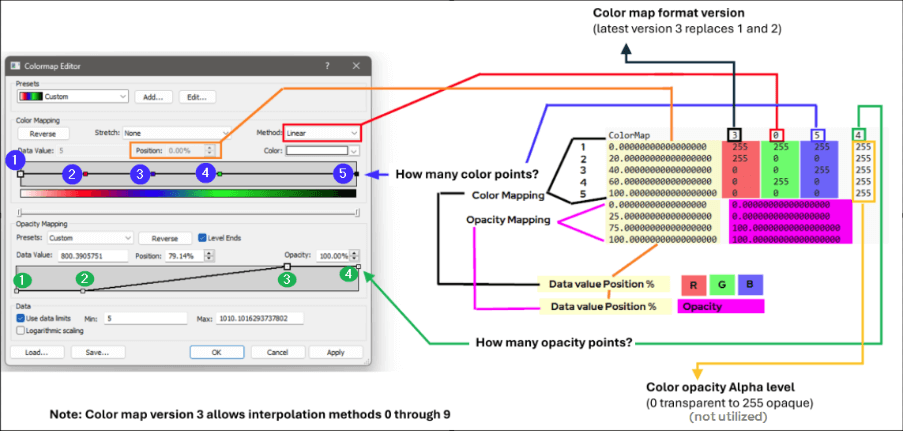Enable Logarithmic scaling checkbox
This screenshot has width=903, height=431.
[21, 328]
